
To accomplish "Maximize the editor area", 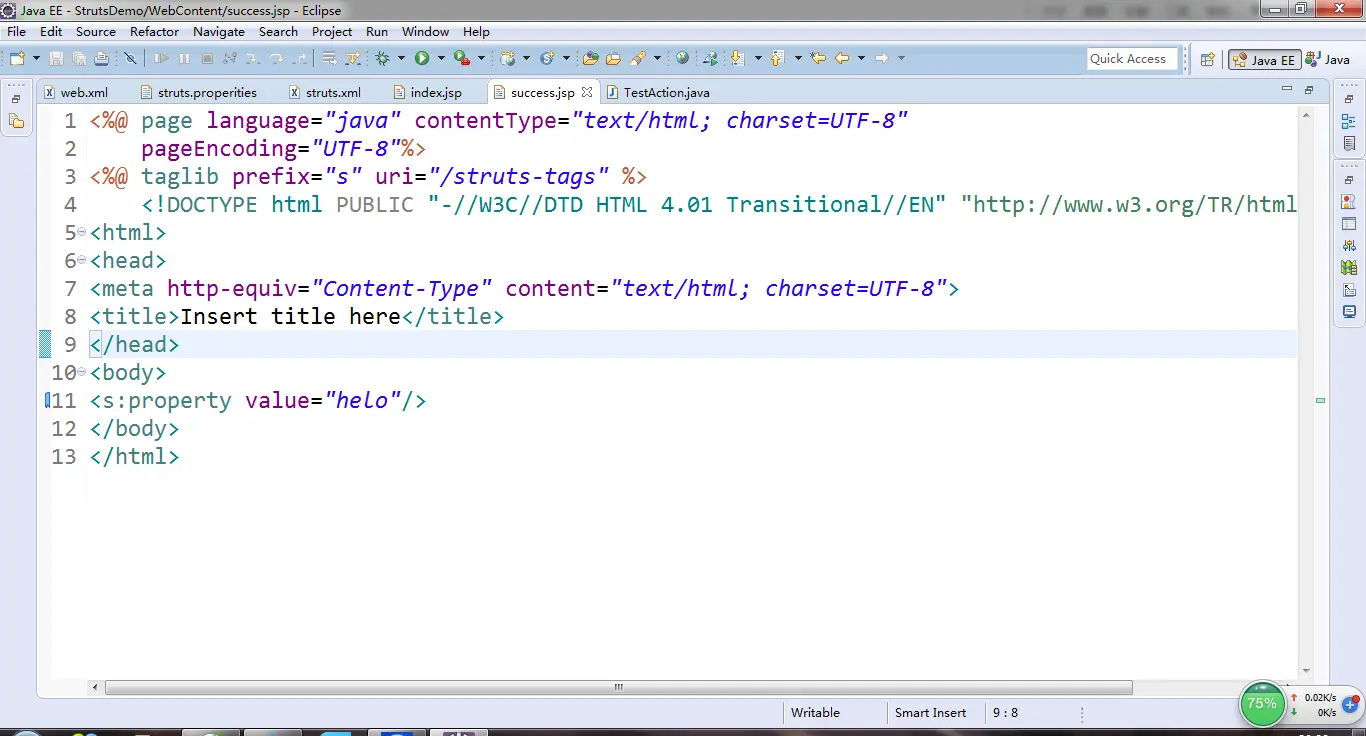I will pos(1309,90).
